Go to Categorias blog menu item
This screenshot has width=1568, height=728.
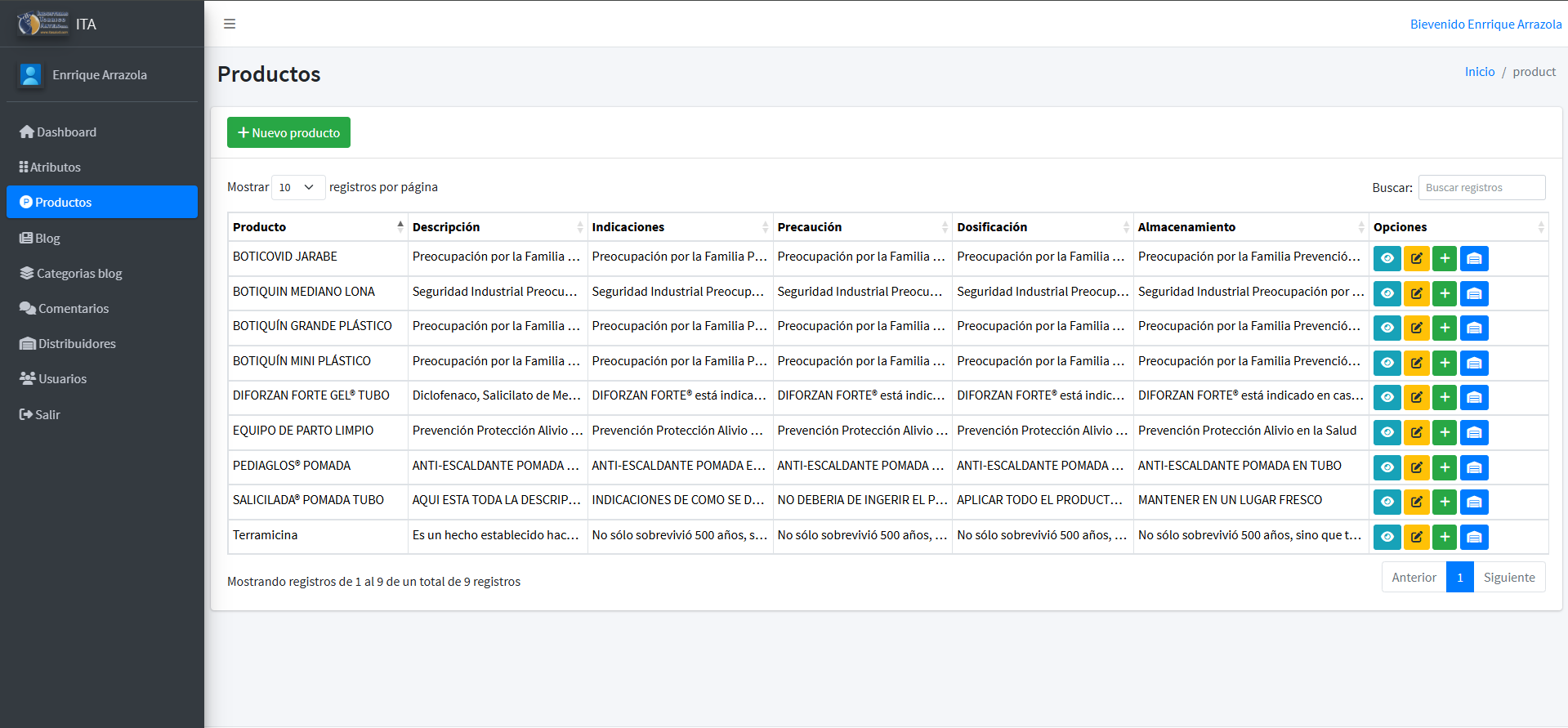coord(78,274)
